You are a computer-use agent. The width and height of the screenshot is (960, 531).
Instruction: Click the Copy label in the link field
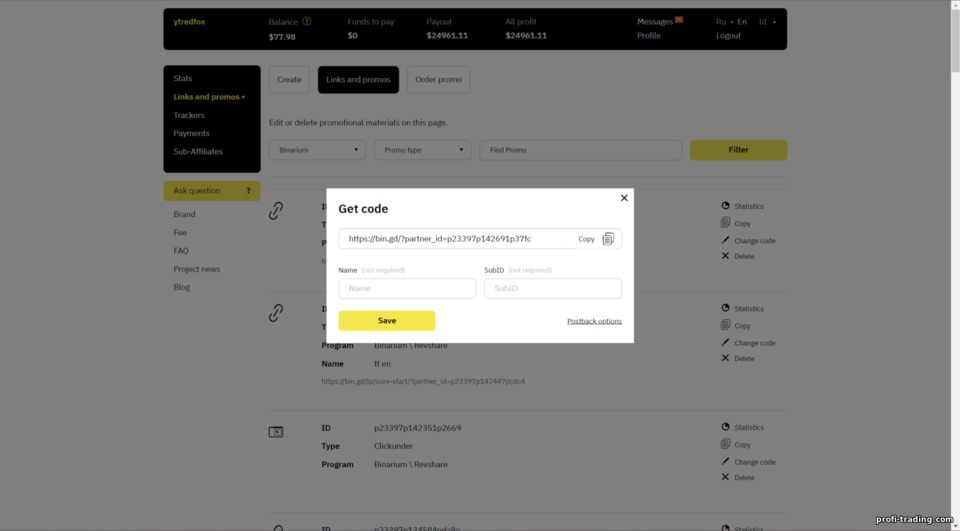point(587,239)
